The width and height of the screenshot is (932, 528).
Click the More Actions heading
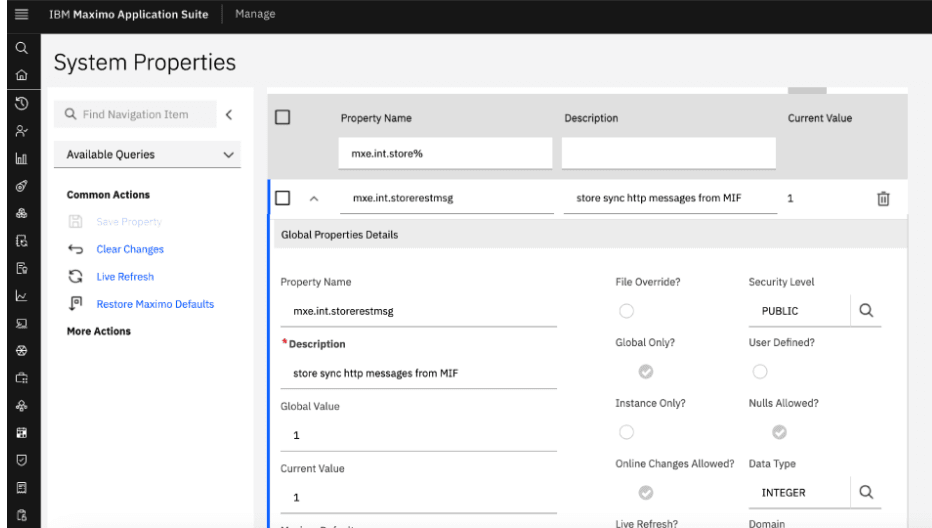(99, 331)
